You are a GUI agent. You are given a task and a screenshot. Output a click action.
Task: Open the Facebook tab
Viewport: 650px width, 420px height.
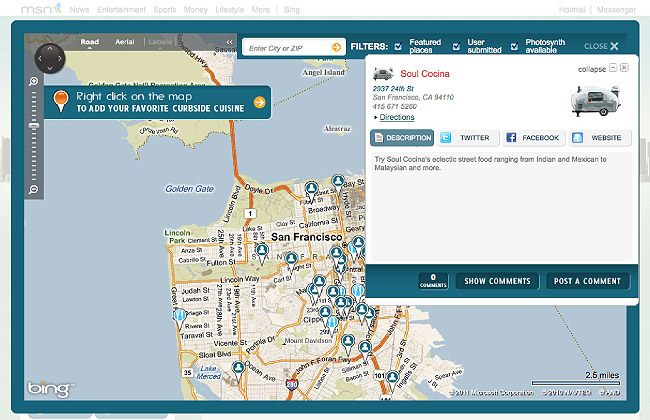tap(534, 138)
